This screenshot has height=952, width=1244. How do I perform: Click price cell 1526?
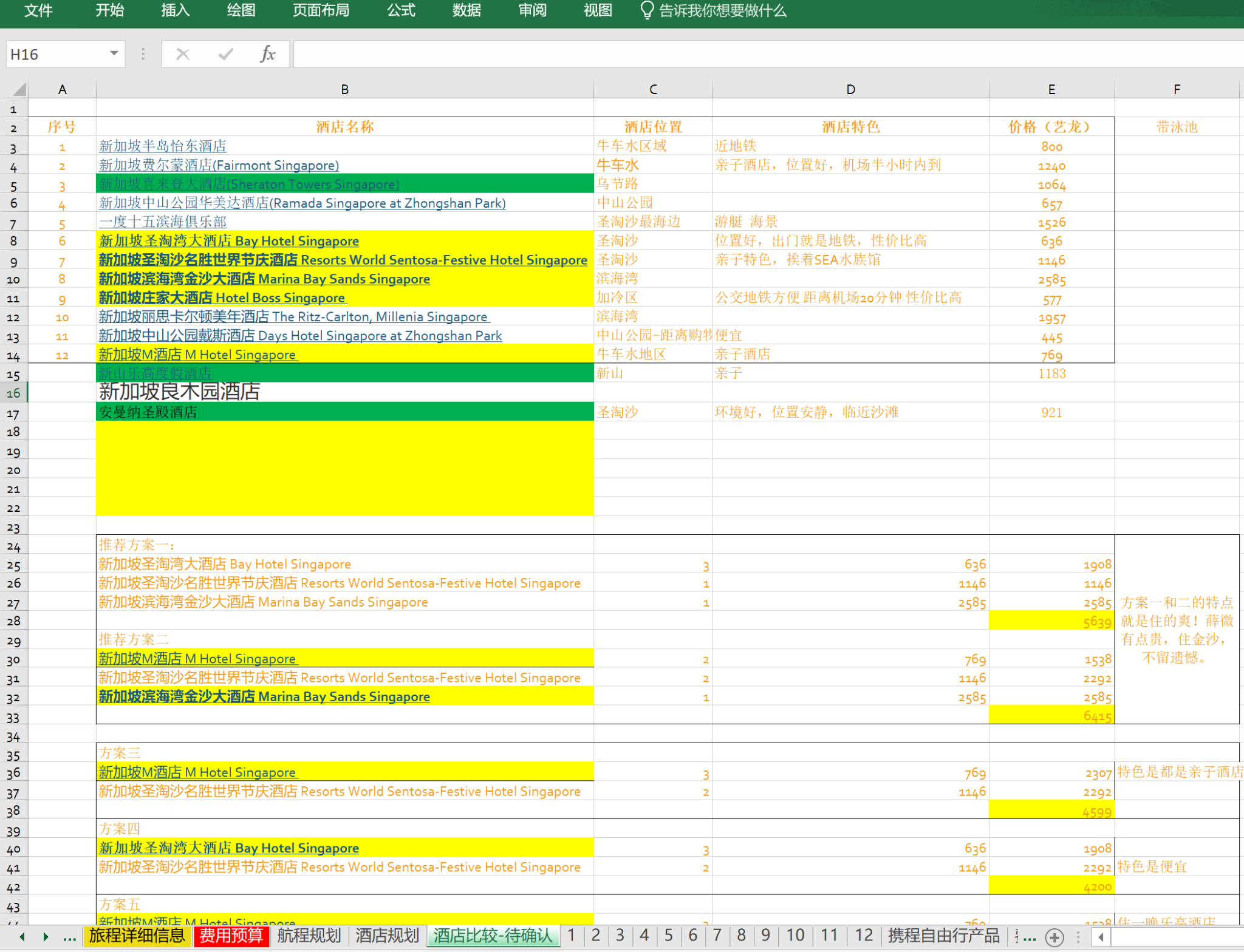(1051, 222)
